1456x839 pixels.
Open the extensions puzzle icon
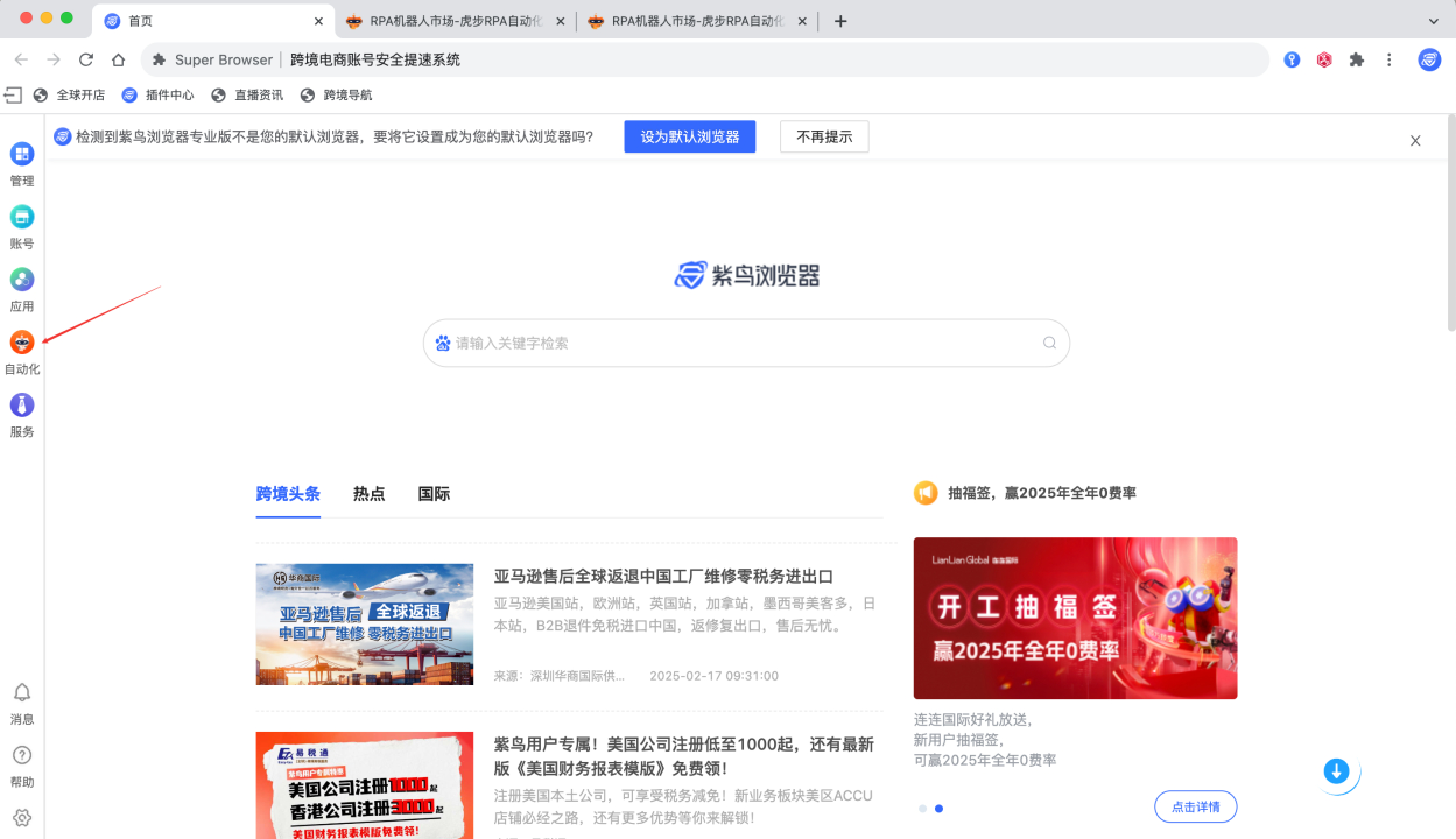pyautogui.click(x=1357, y=59)
